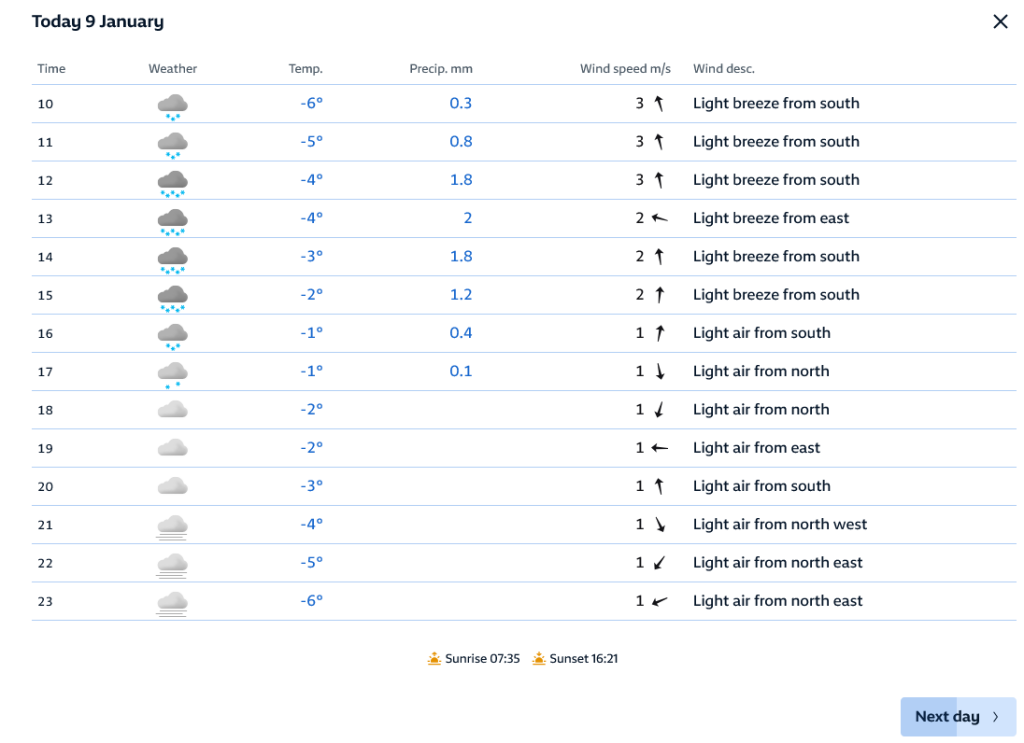1024x743 pixels.
Task: Click the chevron on Next day button
Action: click(x=996, y=717)
